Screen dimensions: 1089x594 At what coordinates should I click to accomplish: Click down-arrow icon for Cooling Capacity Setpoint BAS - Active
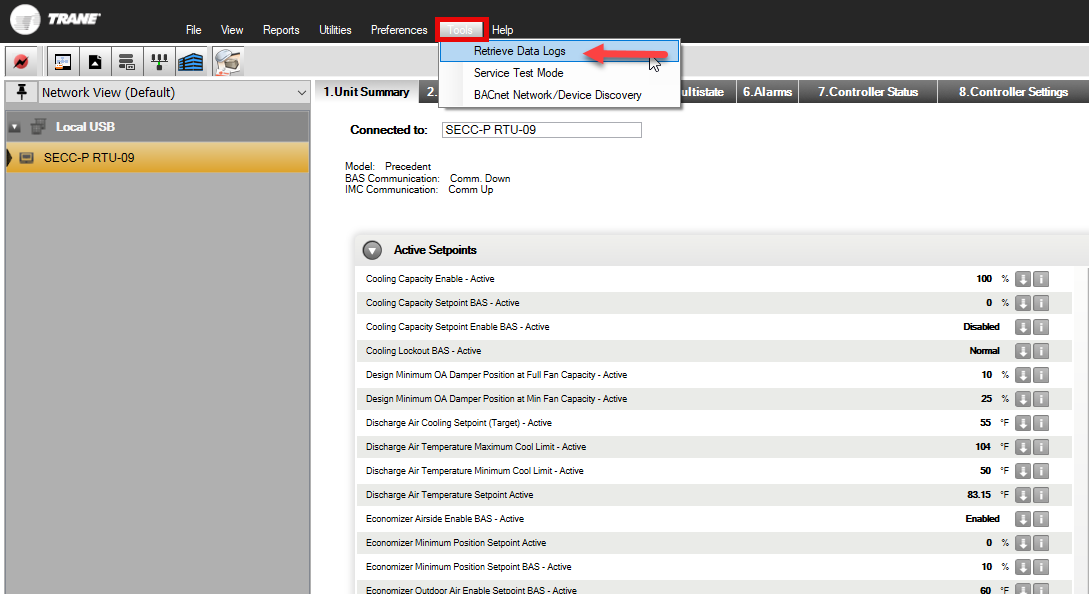pyautogui.click(x=1022, y=303)
